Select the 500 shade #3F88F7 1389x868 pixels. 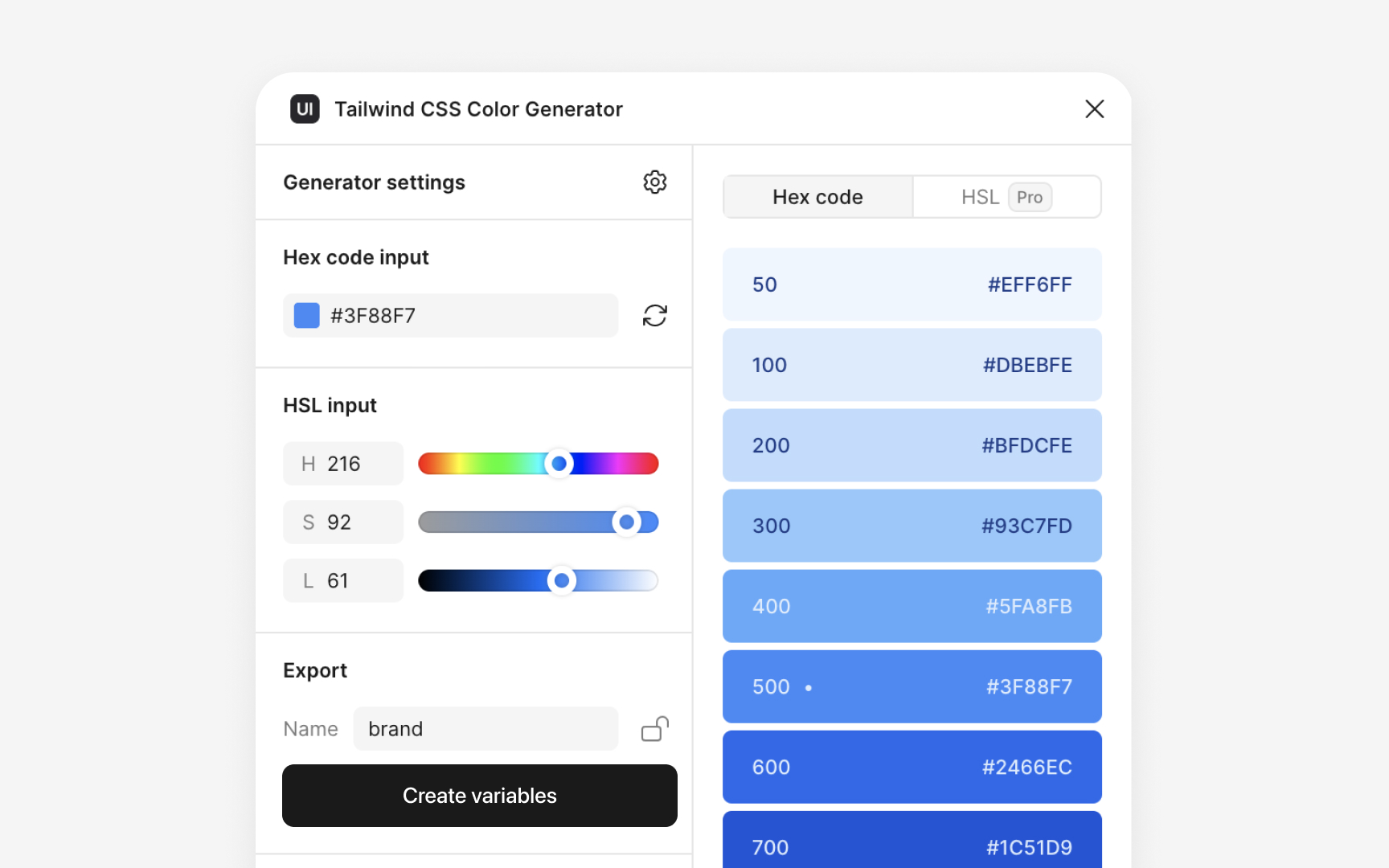[912, 686]
